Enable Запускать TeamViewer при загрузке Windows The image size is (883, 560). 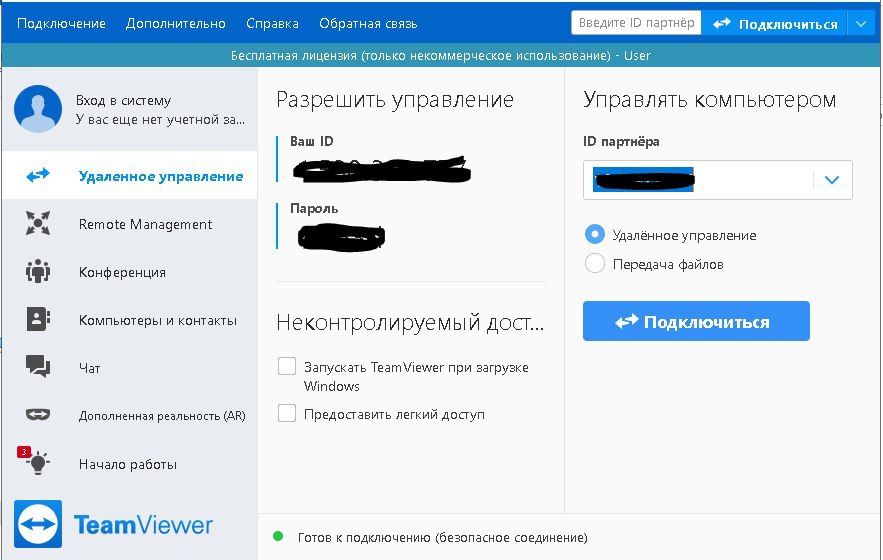tap(287, 366)
